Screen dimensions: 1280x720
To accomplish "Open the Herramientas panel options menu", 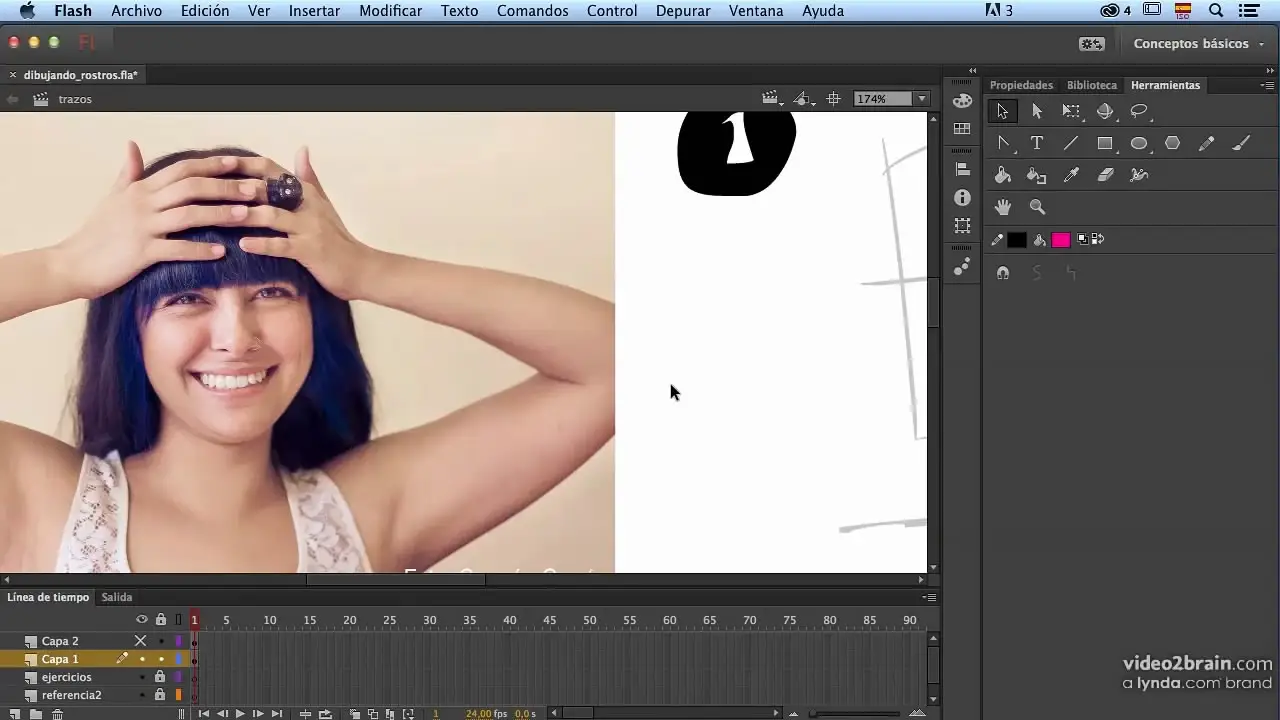I will [1268, 85].
